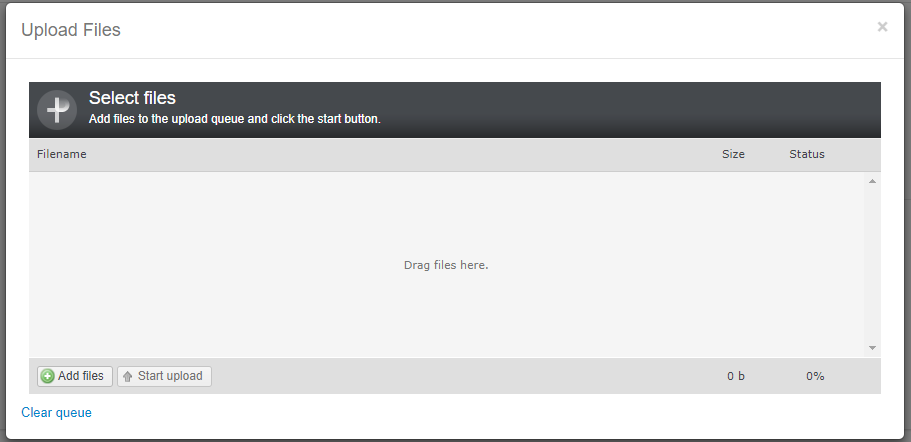Click the Filename column header

tap(62, 154)
